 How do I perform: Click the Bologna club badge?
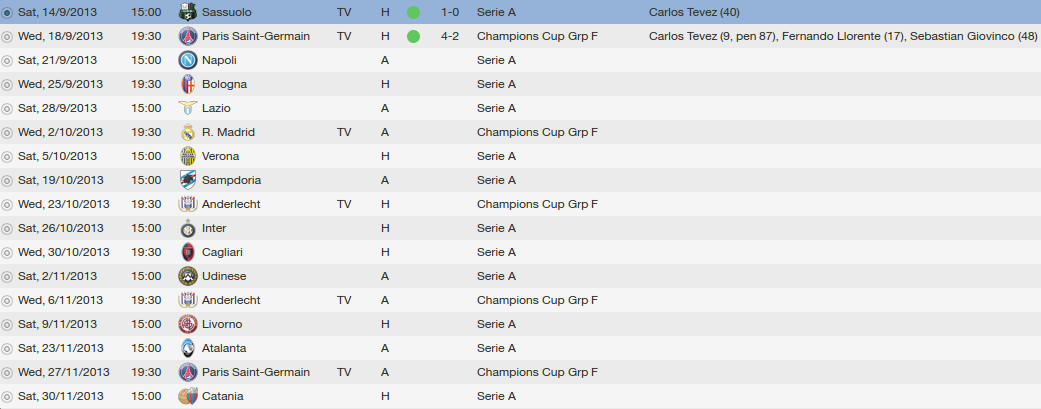coord(187,84)
